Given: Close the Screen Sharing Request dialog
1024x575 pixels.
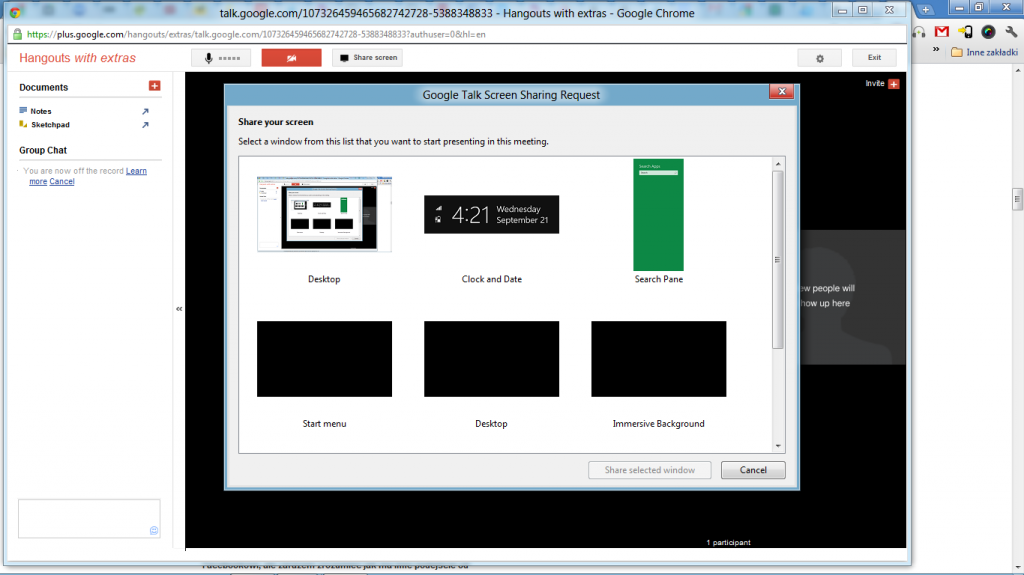Looking at the screenshot, I should (x=782, y=91).
